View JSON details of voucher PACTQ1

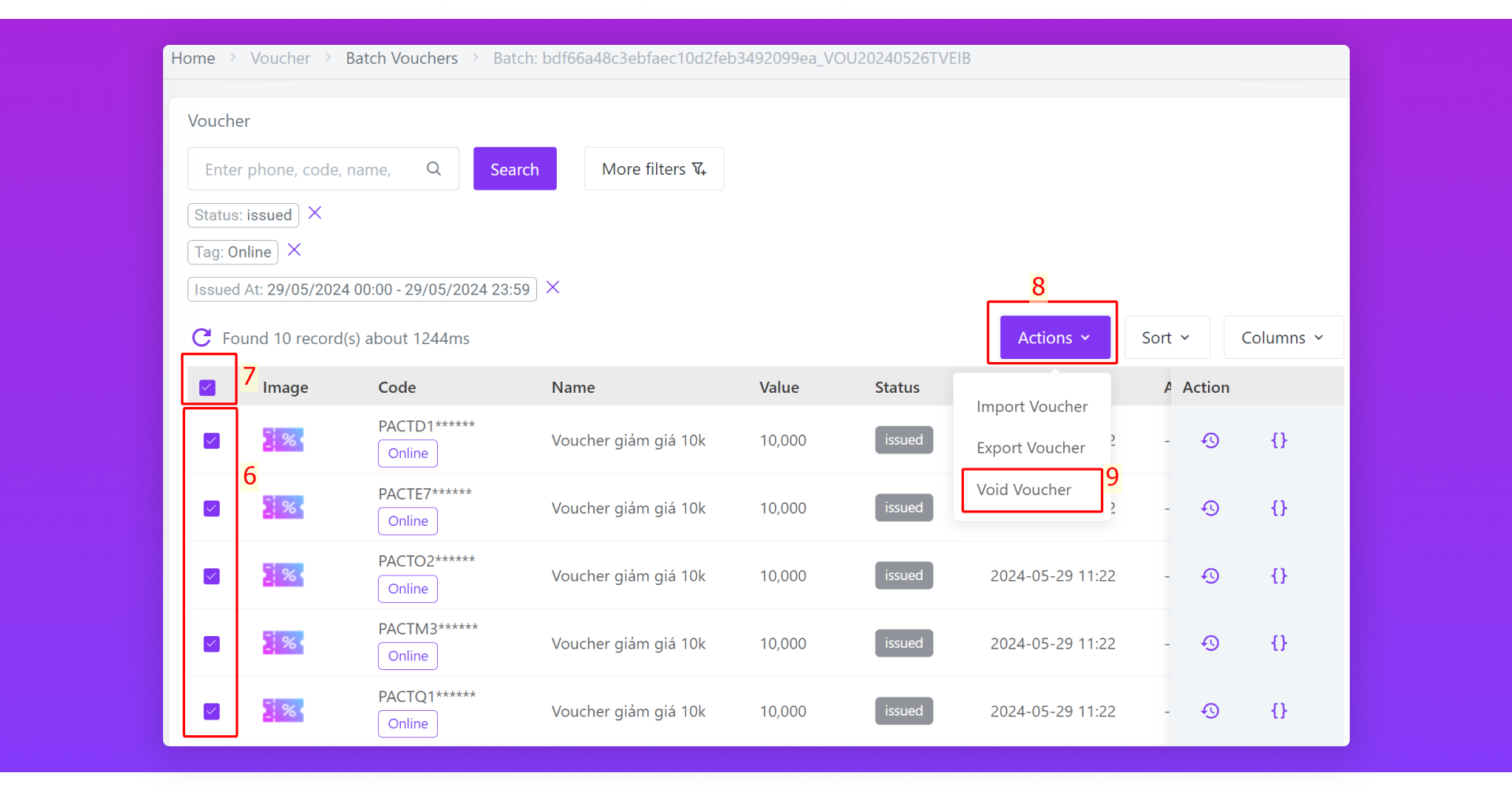click(x=1279, y=711)
